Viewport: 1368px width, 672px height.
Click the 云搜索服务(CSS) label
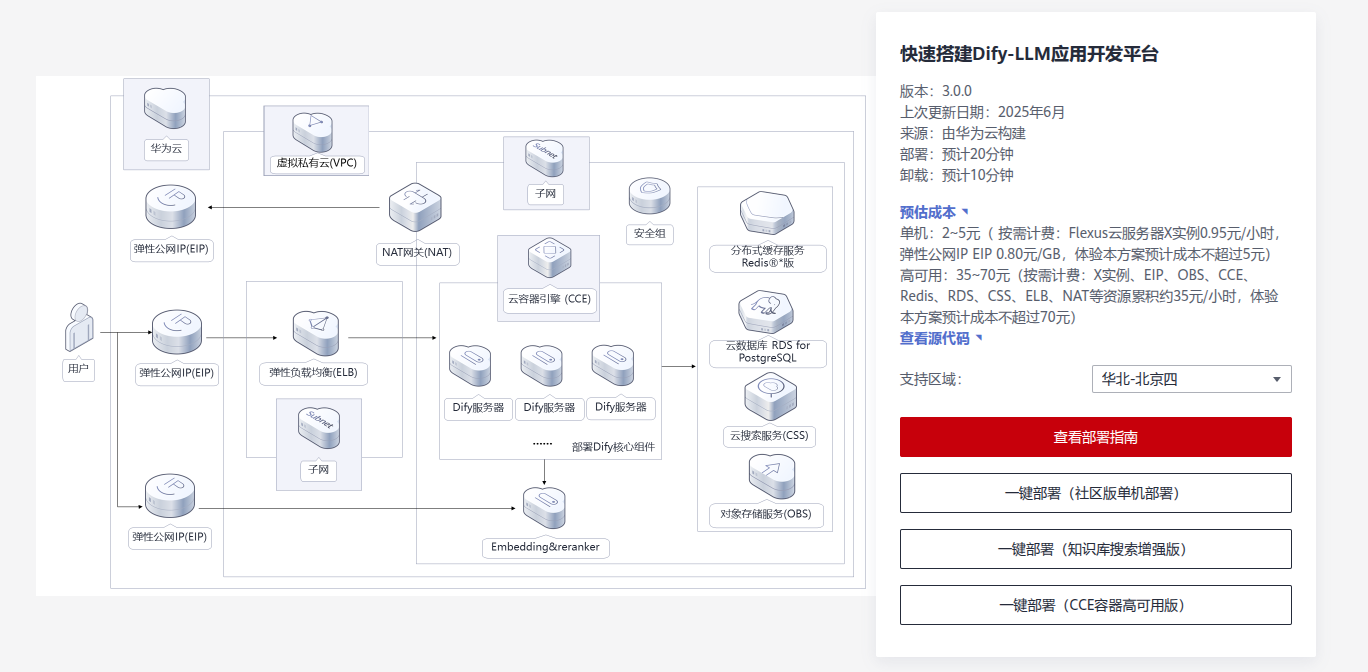click(769, 436)
